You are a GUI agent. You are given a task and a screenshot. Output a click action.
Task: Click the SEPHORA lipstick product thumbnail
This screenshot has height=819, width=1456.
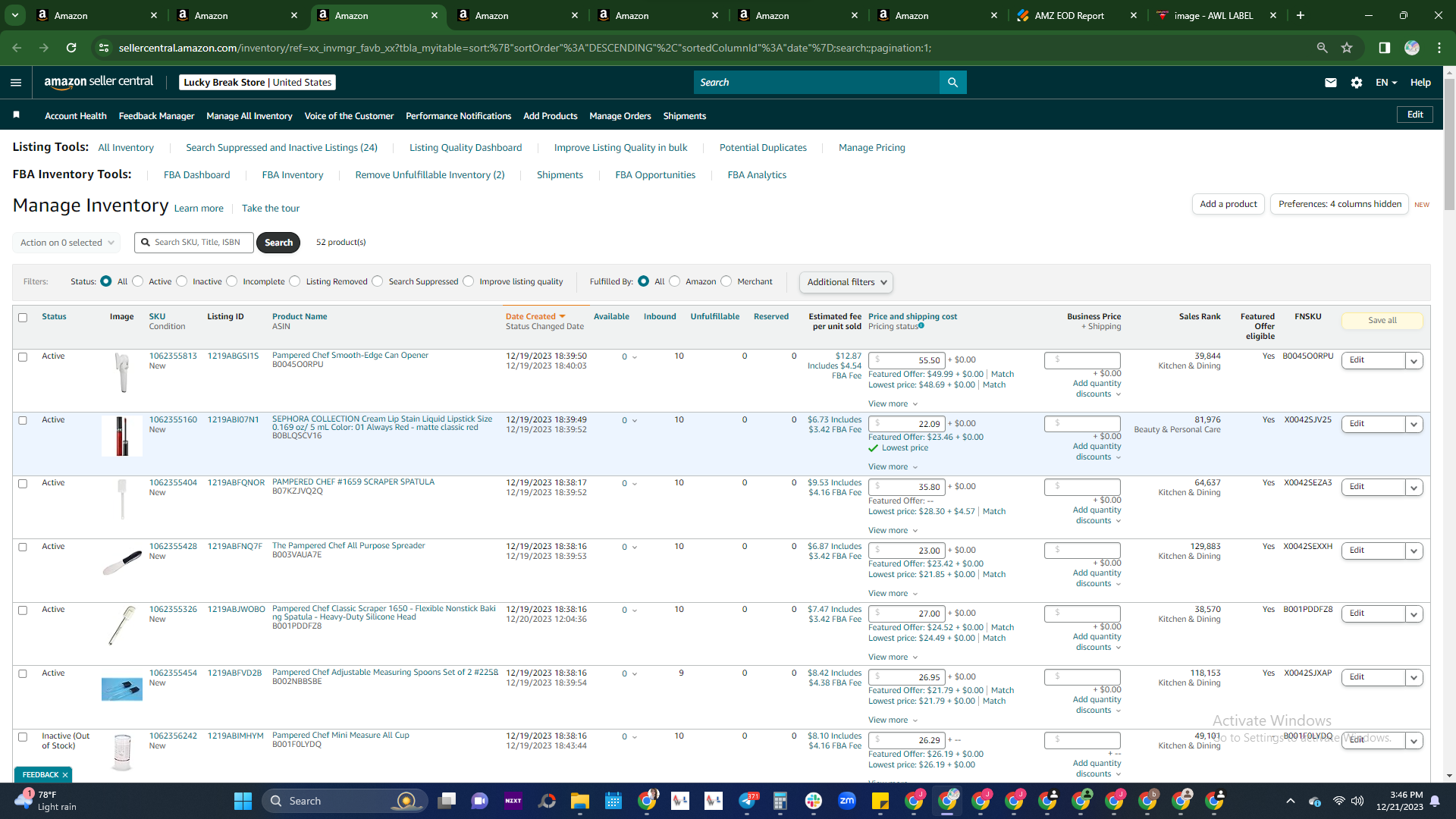pos(121,436)
